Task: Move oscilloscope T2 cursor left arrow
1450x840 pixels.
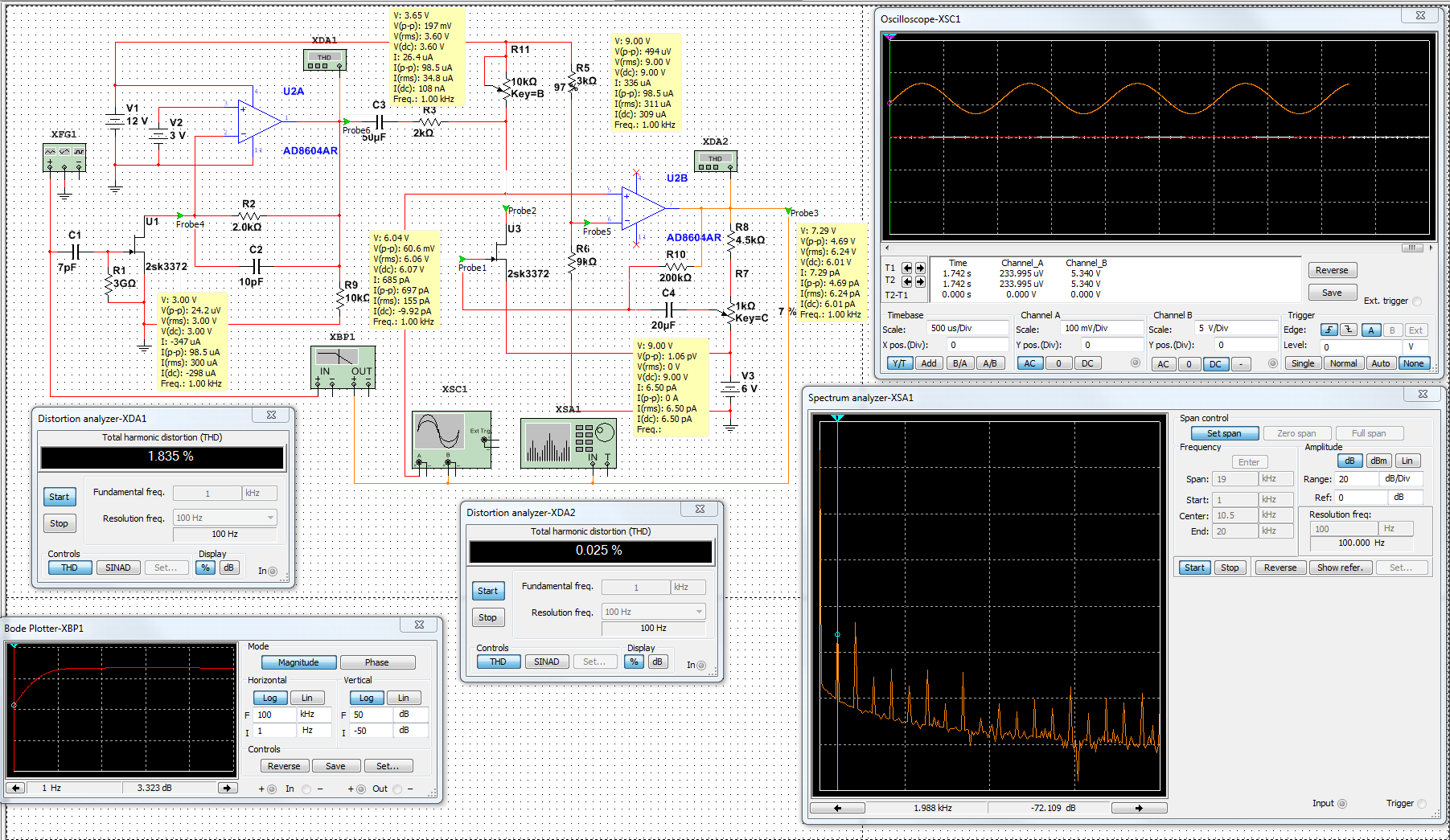Action: click(907, 281)
